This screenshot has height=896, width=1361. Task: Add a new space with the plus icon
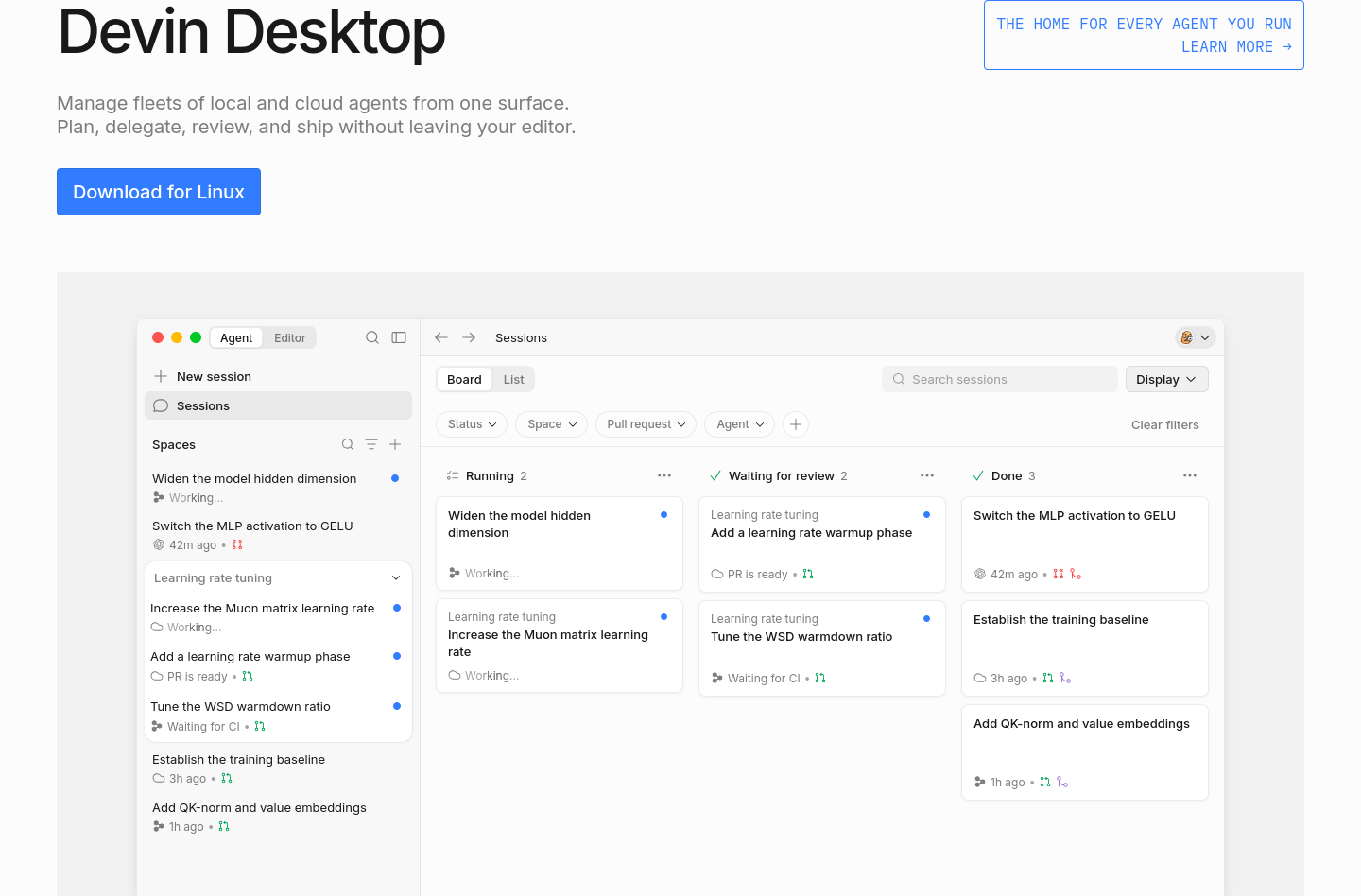click(395, 444)
